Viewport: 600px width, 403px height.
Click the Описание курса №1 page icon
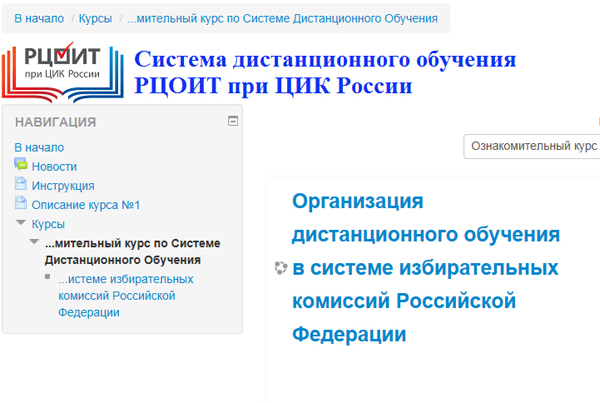click(x=21, y=202)
